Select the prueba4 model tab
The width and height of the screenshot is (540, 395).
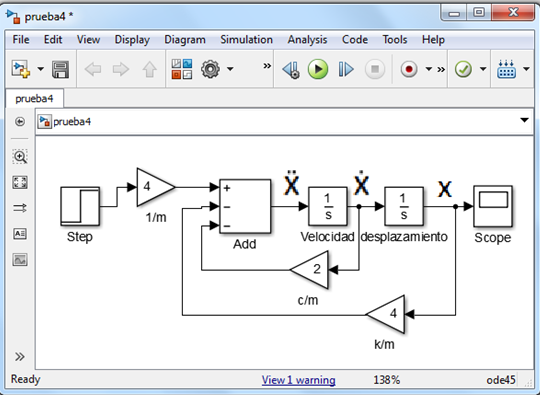click(x=34, y=98)
